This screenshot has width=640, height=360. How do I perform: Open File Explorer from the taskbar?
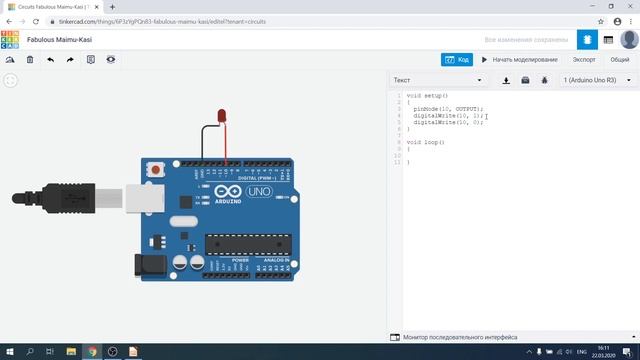coord(71,351)
